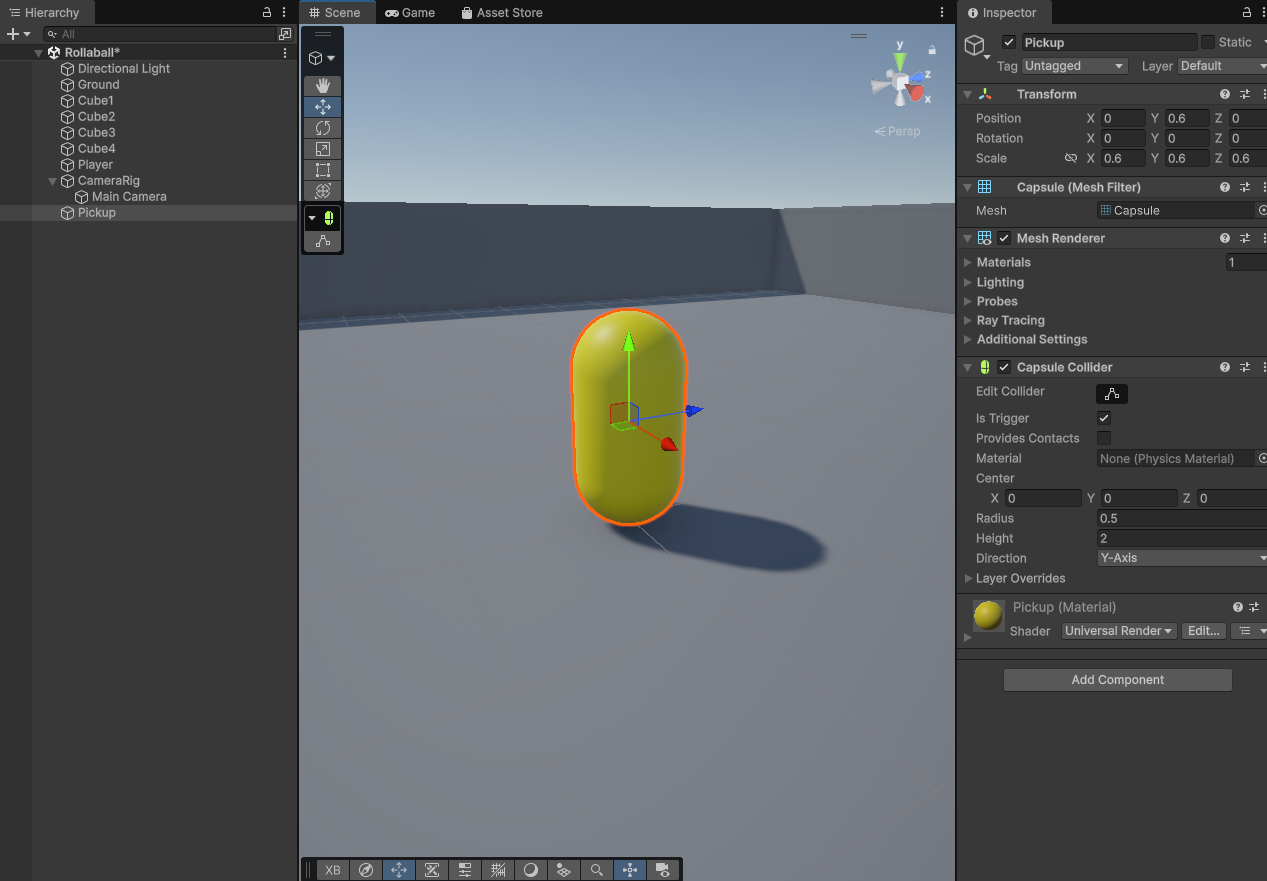Screen dimensions: 1267x881
Task: Click the Pickup material preview sphere
Action: click(x=988, y=615)
